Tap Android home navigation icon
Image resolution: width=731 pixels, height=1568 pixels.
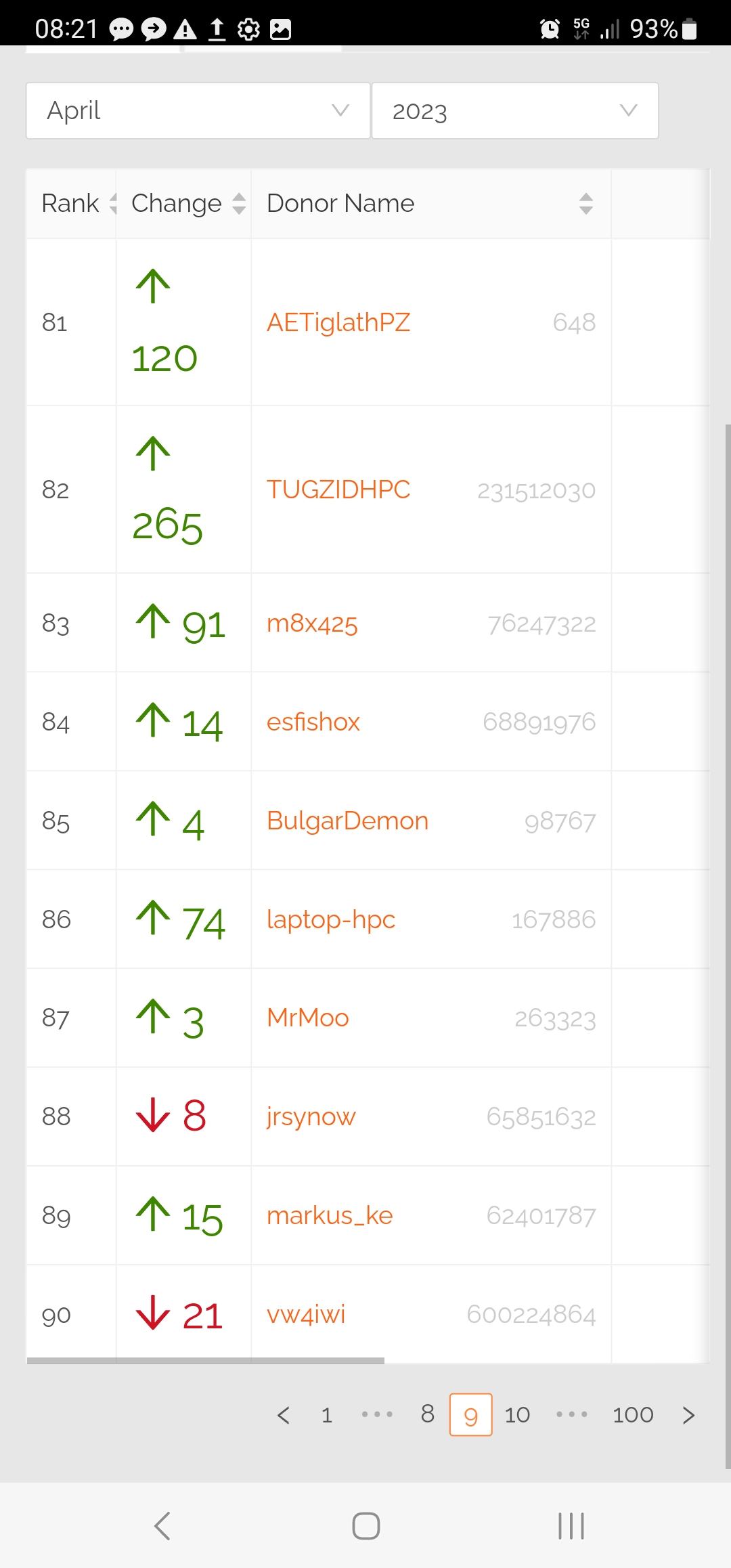point(366,1526)
